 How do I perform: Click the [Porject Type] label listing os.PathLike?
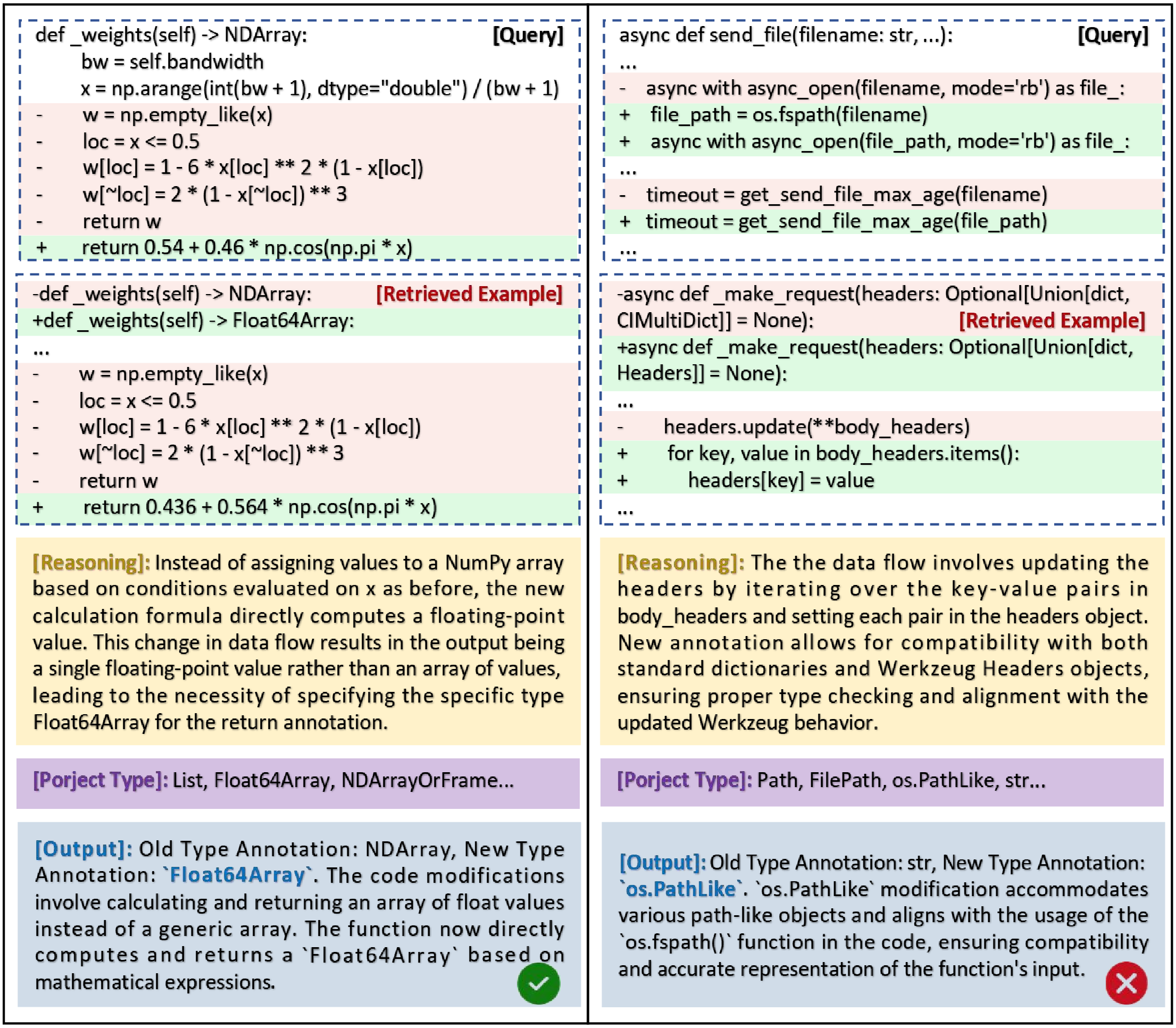click(685, 780)
